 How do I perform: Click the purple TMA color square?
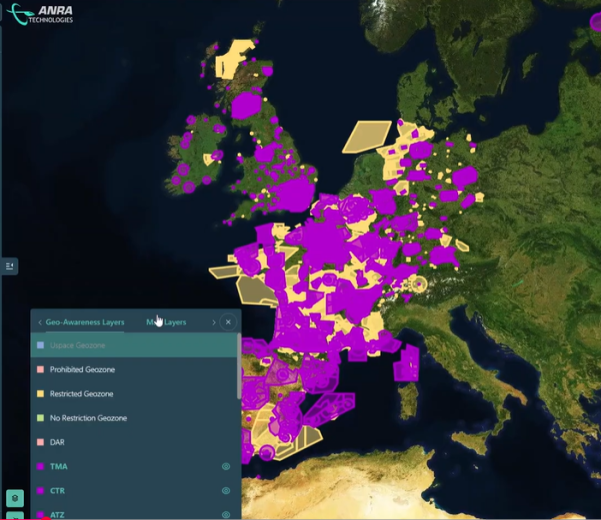pos(40,466)
